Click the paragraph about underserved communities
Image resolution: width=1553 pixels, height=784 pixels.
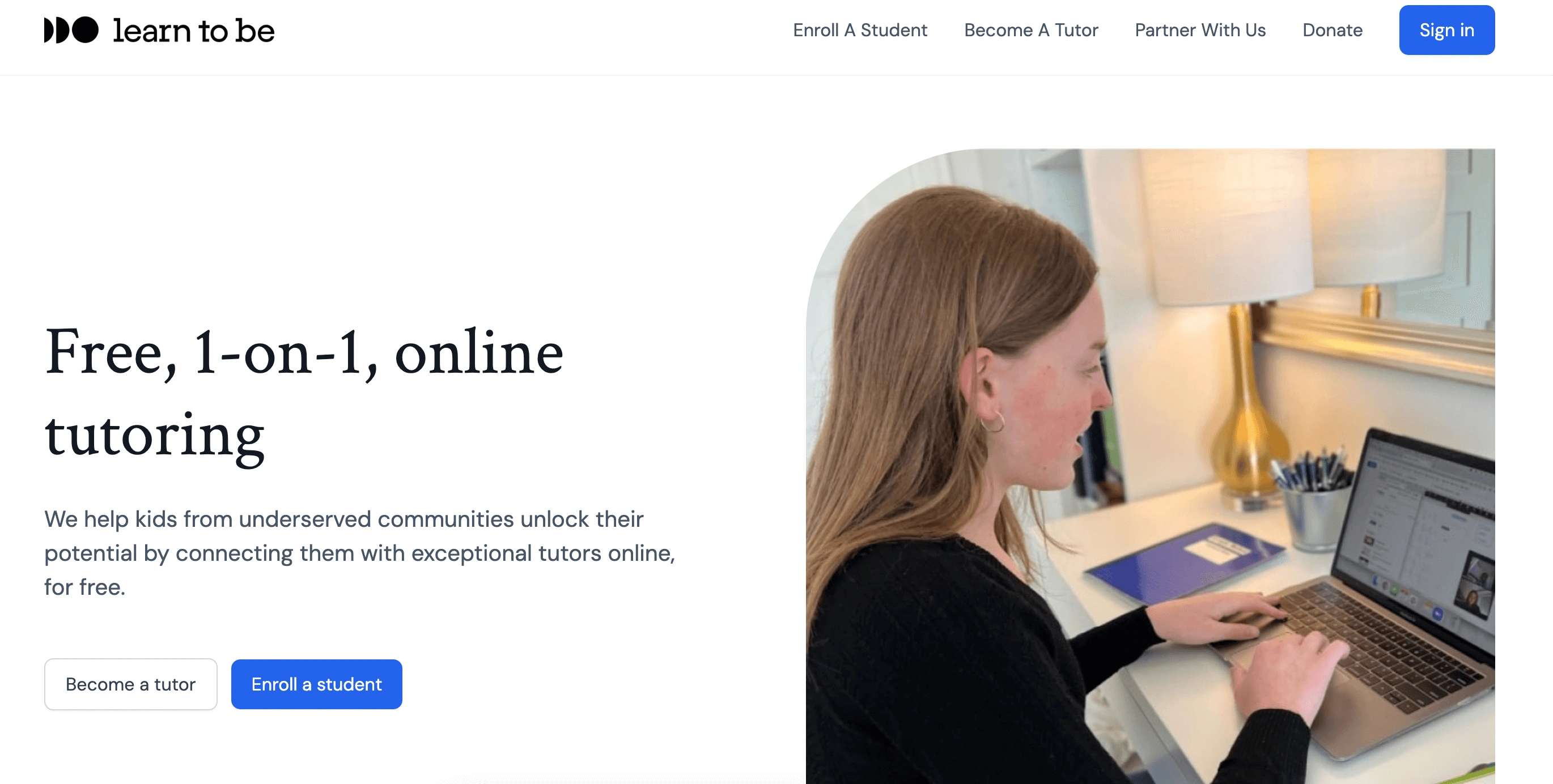[360, 553]
